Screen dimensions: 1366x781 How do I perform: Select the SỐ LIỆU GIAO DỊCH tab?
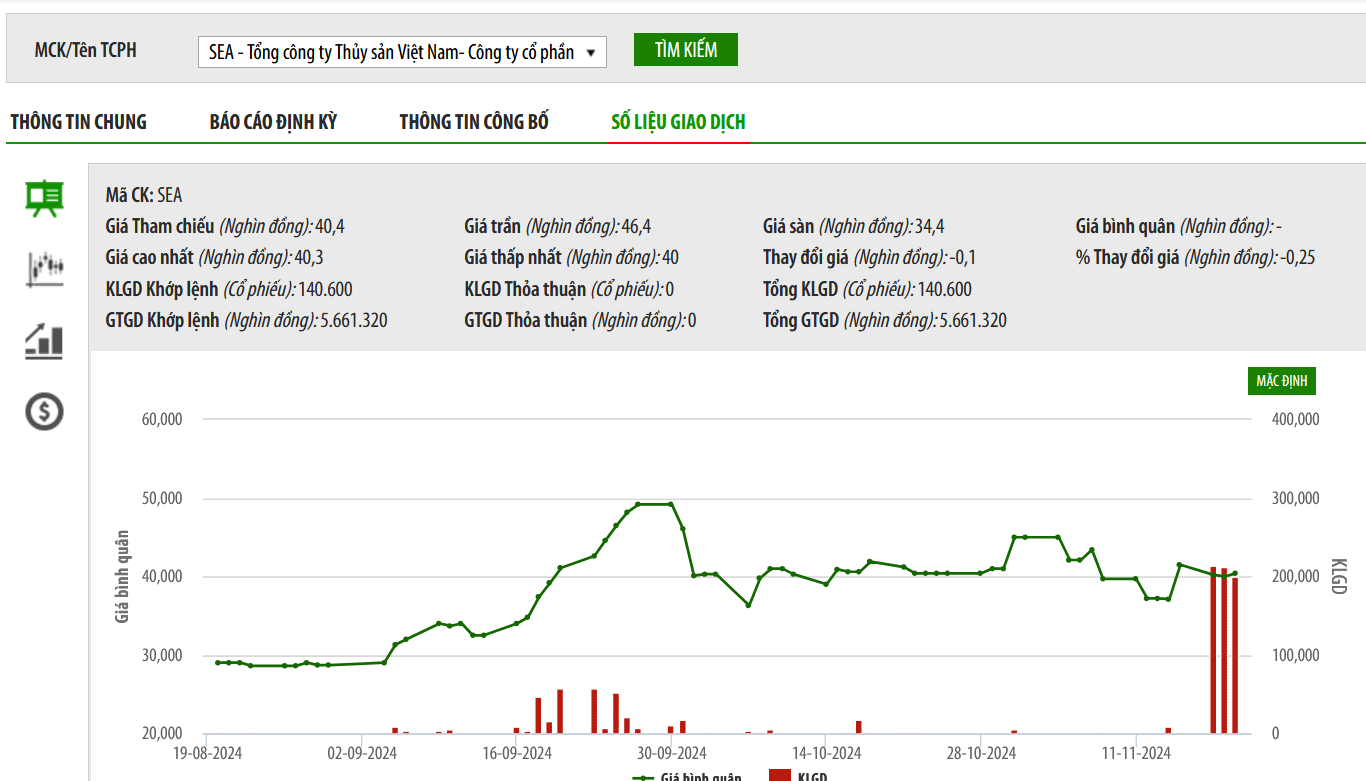678,122
